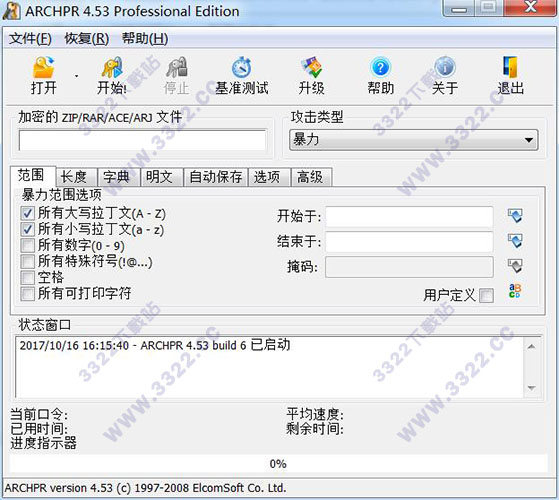Exit via the 退出 door icon
Screen dimensions: 559x500
click(510, 67)
